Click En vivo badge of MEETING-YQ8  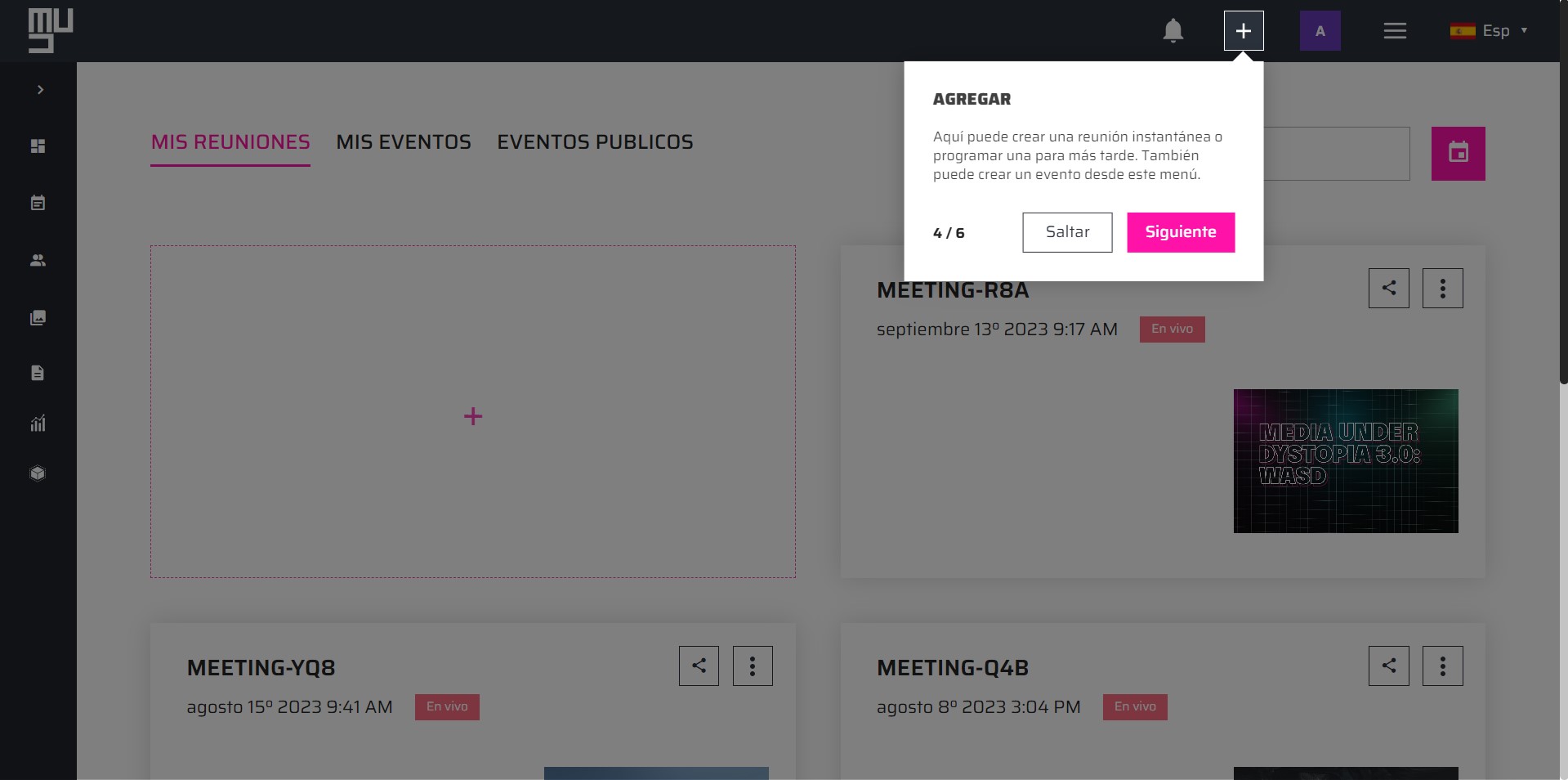tap(447, 707)
